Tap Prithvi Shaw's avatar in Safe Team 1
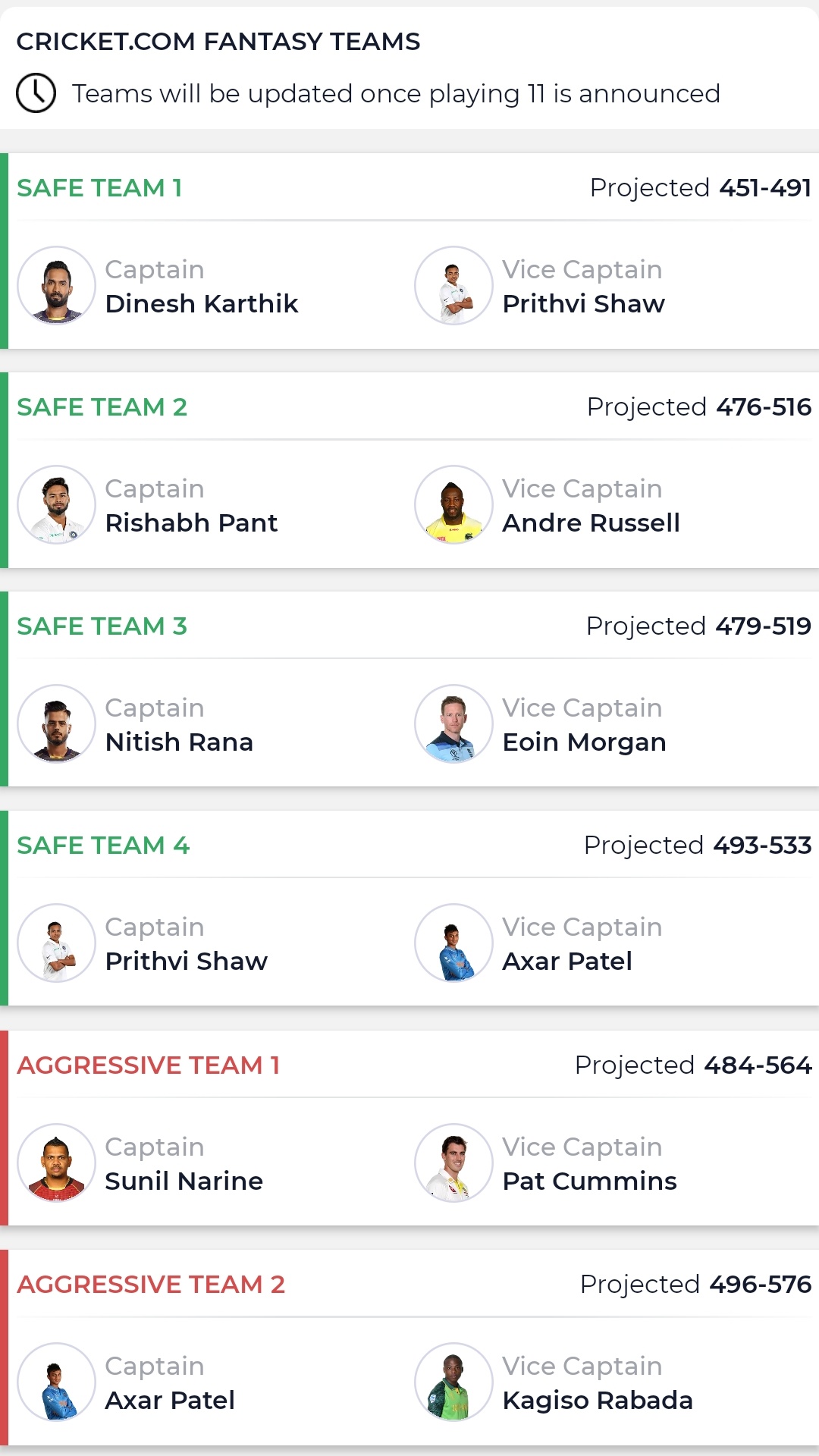This screenshot has width=819, height=1456. click(453, 285)
